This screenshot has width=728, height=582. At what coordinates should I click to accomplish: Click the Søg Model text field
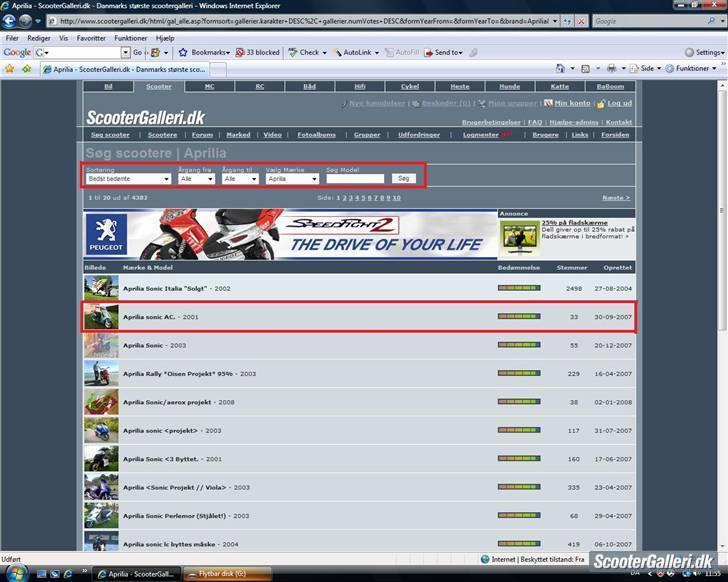pyautogui.click(x=355, y=178)
